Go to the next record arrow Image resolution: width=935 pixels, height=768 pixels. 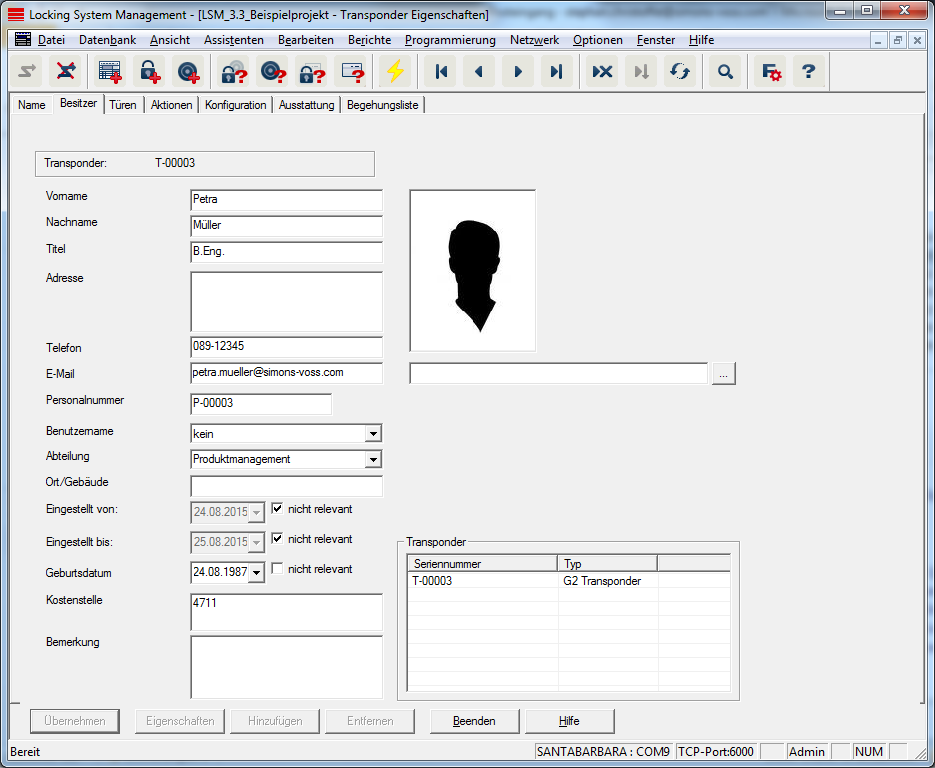pos(518,72)
